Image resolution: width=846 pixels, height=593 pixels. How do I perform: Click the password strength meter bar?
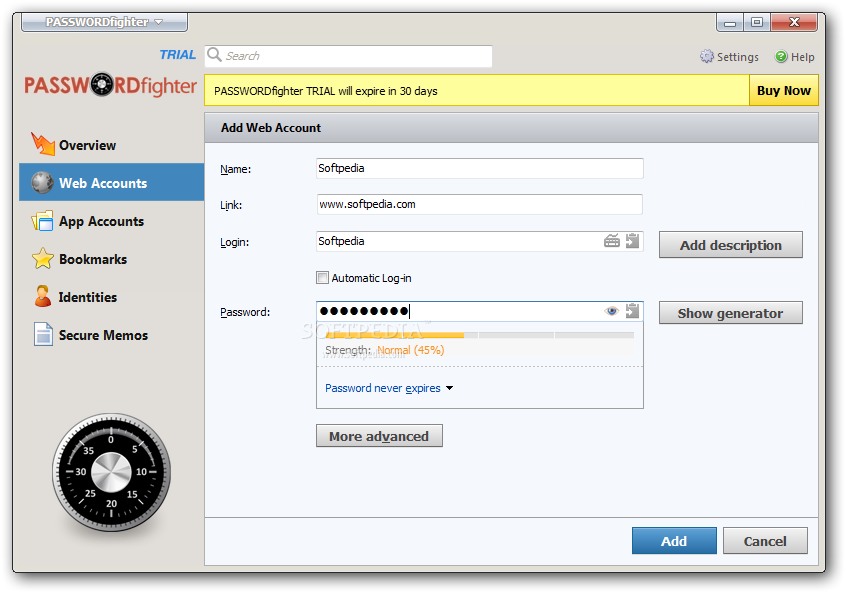pyautogui.click(x=480, y=335)
